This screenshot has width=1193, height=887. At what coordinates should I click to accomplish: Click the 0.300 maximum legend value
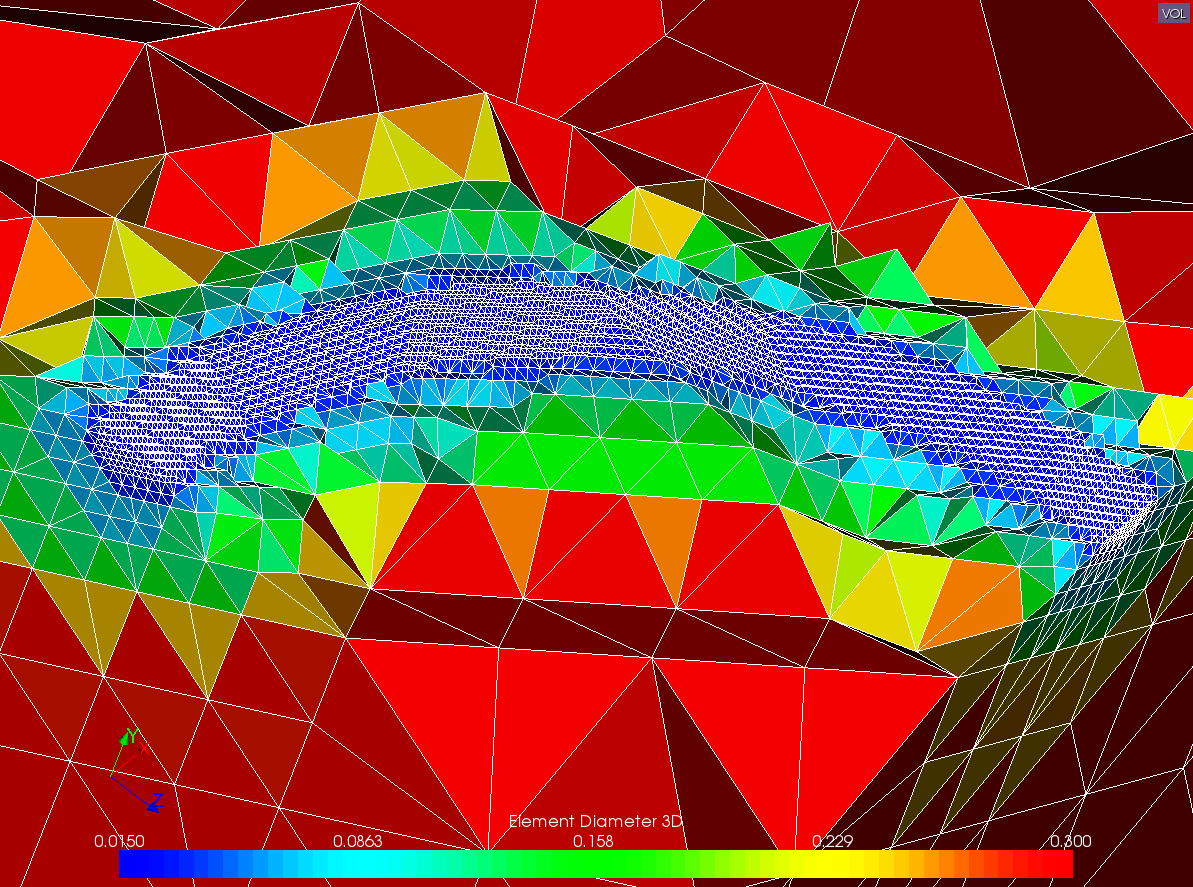pyautogui.click(x=1070, y=841)
